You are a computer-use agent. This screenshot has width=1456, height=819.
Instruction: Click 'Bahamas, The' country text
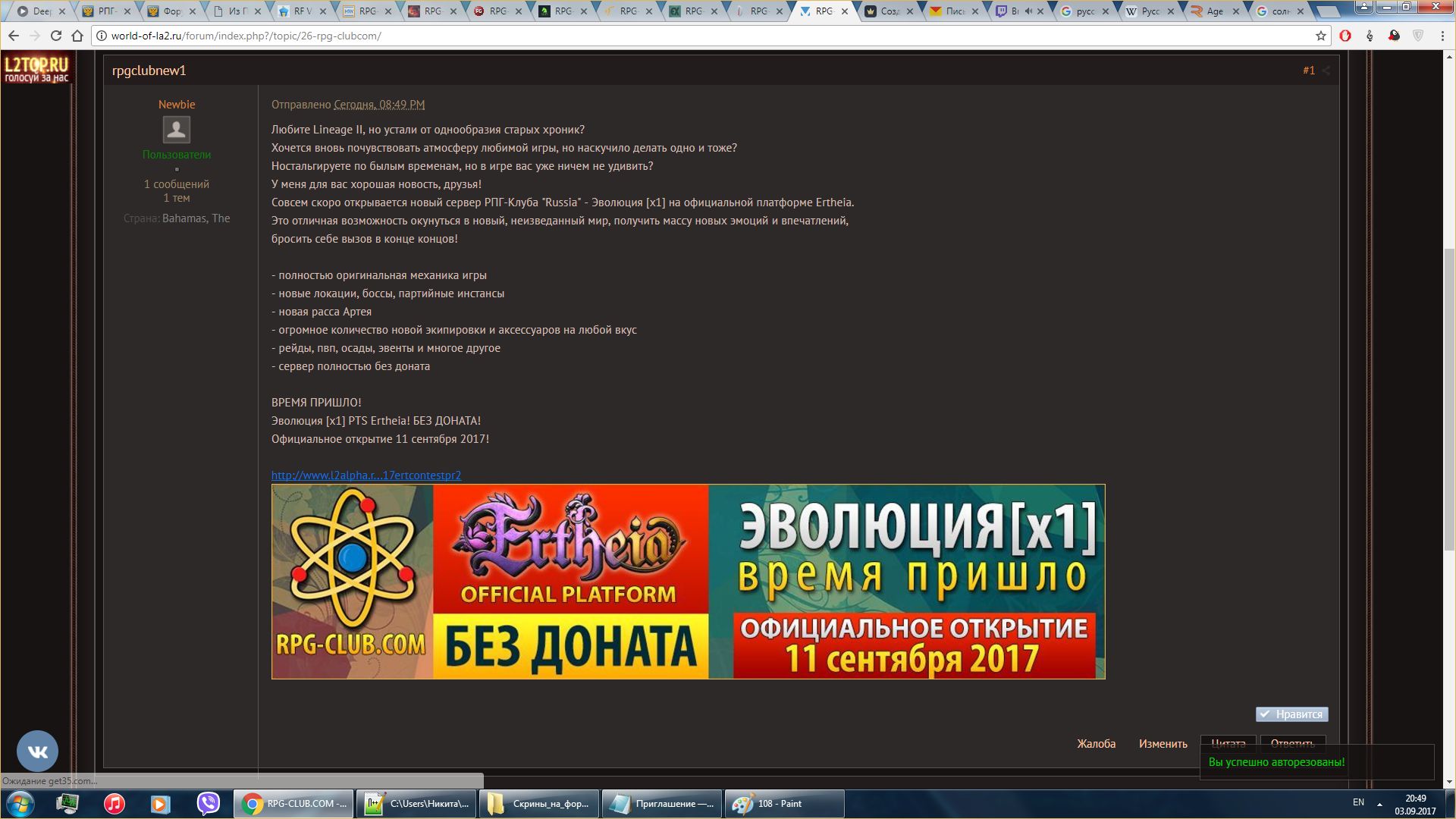(196, 218)
